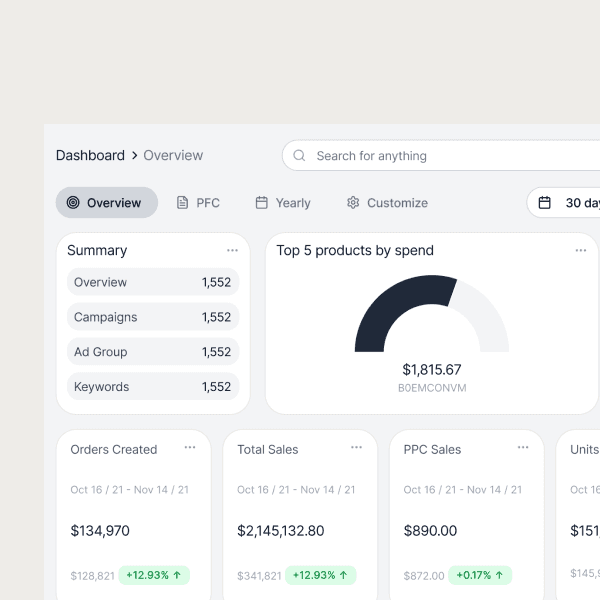Click the $134,970 orders value
This screenshot has width=600, height=600.
pyautogui.click(x=100, y=531)
